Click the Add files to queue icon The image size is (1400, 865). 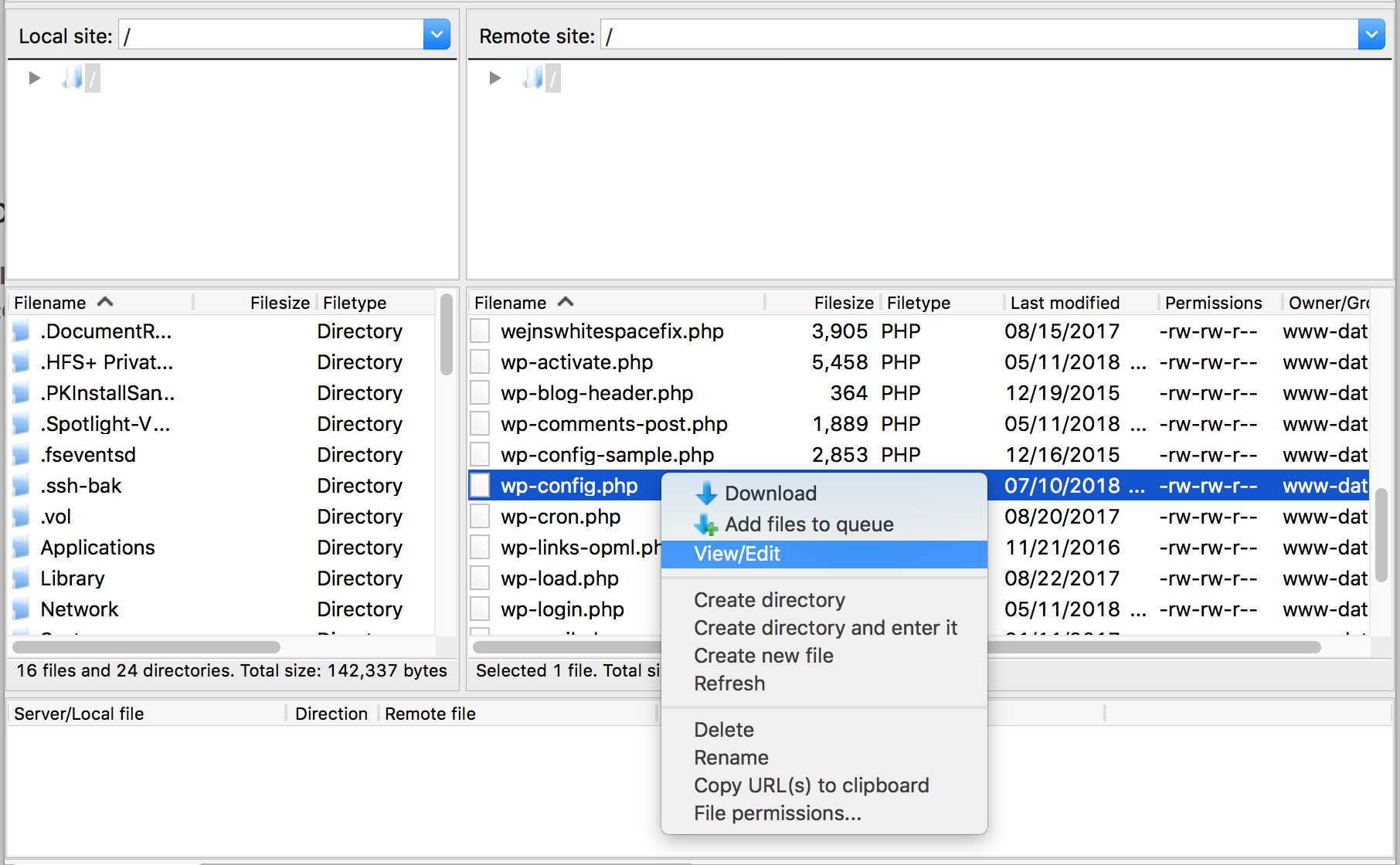tap(706, 525)
